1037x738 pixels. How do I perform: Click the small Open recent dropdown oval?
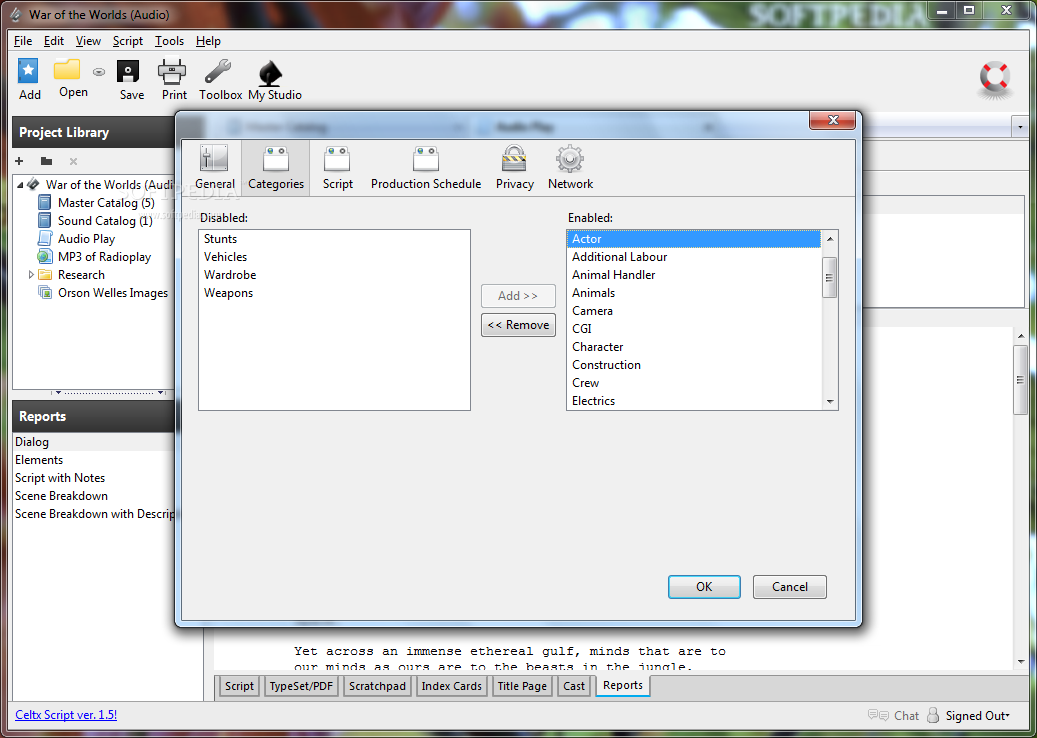(x=99, y=71)
